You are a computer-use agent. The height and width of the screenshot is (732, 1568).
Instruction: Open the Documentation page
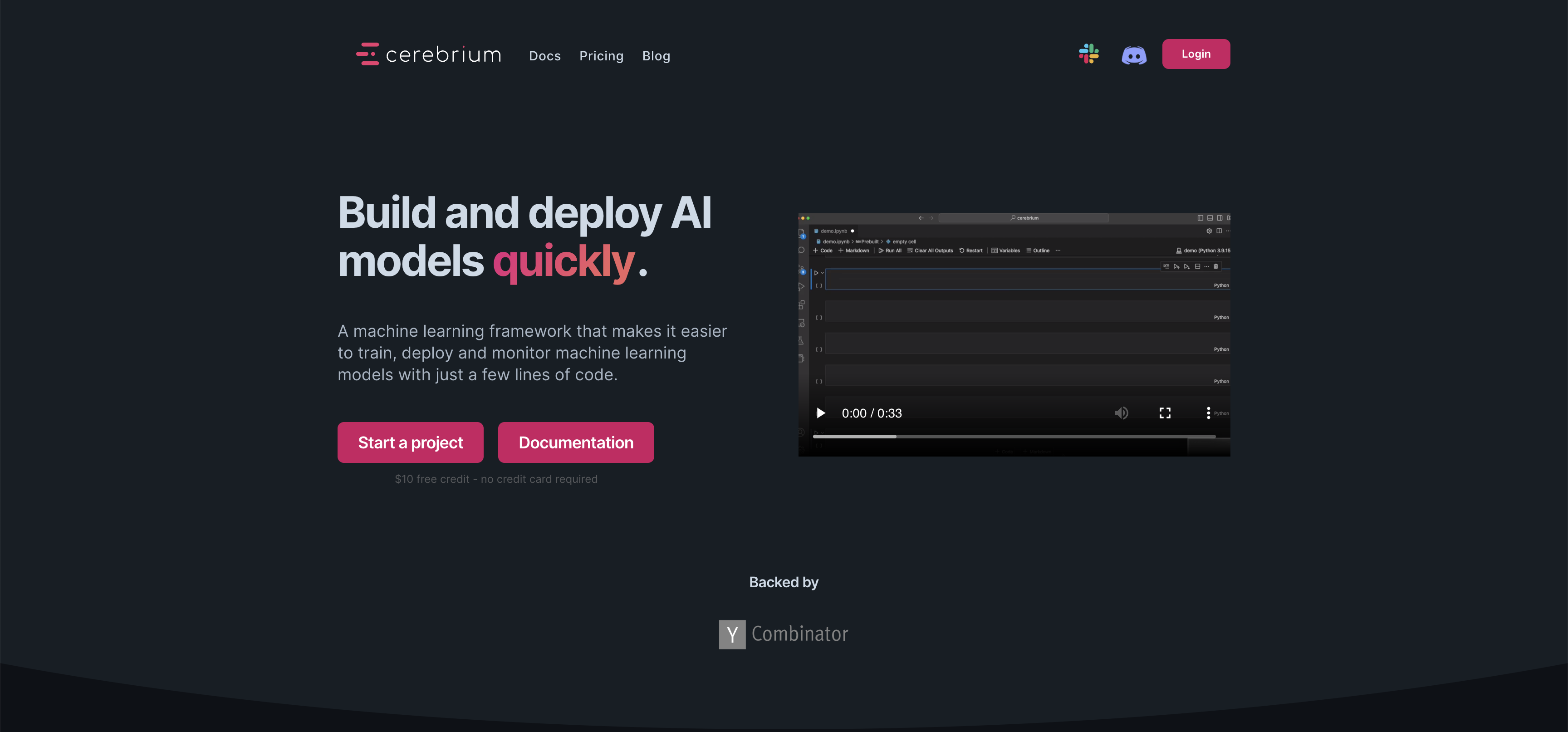(576, 441)
